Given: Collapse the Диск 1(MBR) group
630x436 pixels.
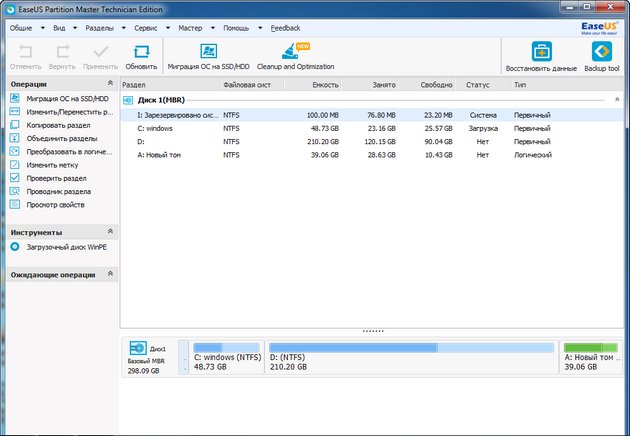Looking at the screenshot, I should click(617, 99).
